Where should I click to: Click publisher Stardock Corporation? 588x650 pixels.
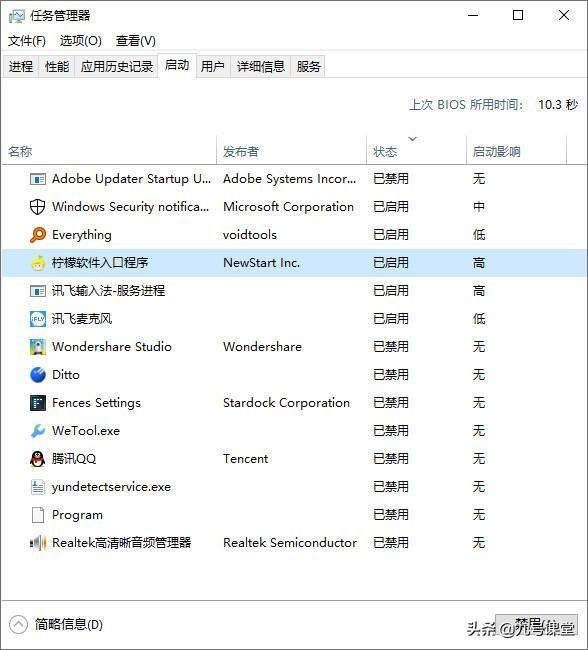286,403
